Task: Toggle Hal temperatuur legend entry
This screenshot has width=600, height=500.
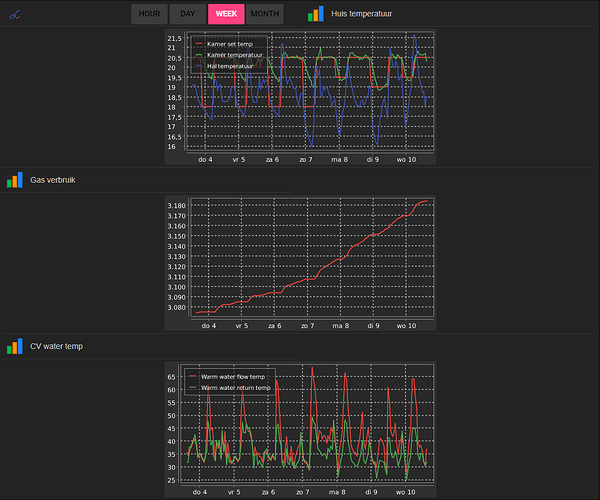Action: (x=229, y=66)
